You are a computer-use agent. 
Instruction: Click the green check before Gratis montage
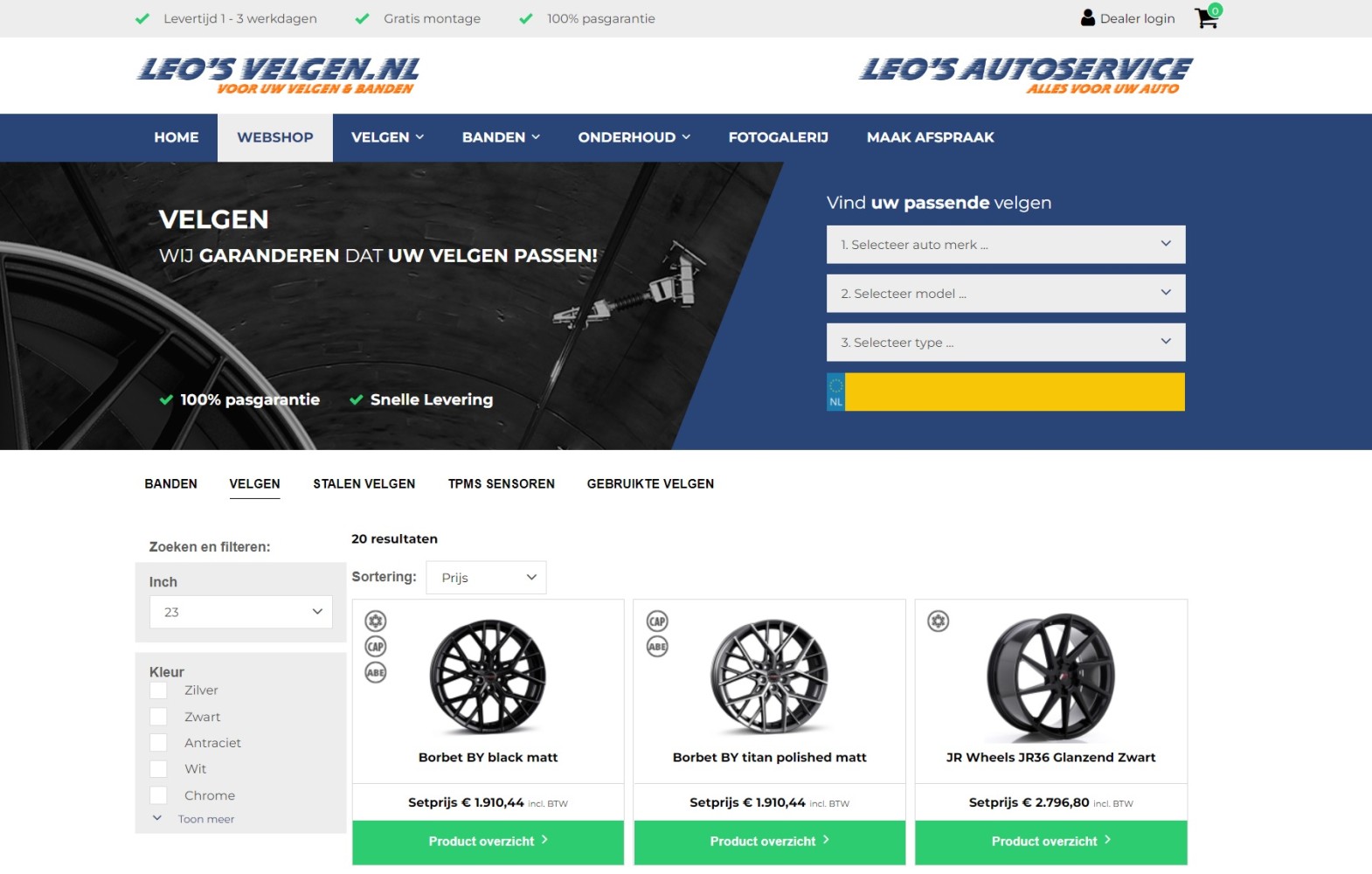(362, 18)
